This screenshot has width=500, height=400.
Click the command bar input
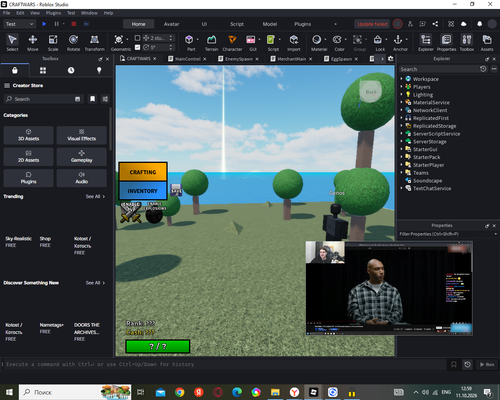[x=223, y=364]
